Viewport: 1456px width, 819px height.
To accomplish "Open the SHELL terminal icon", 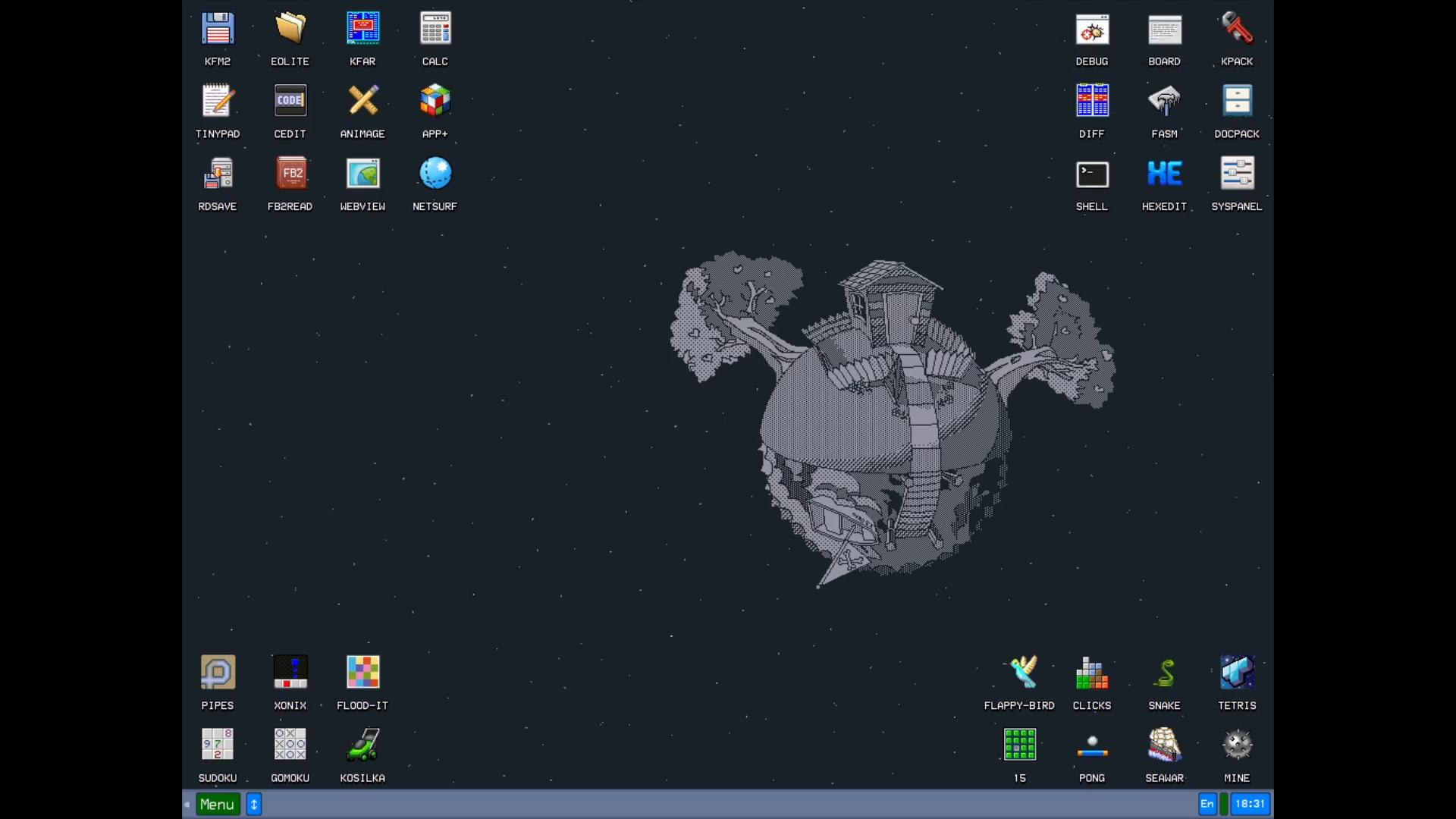I will click(1092, 174).
